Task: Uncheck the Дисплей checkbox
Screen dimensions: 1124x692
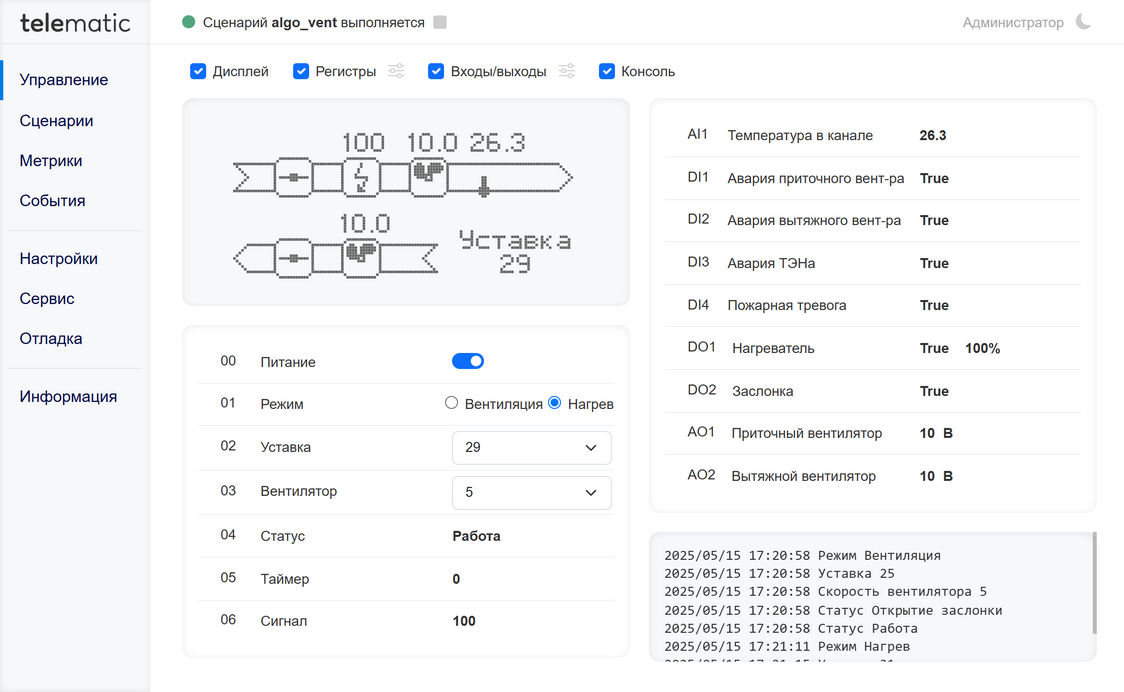Action: (198, 71)
